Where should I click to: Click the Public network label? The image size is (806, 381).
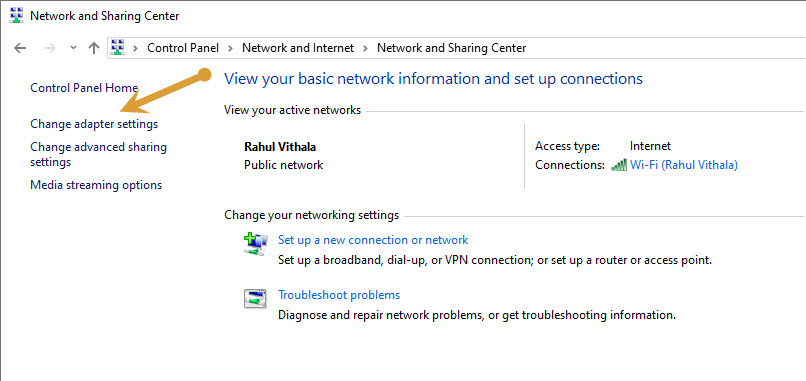click(284, 165)
